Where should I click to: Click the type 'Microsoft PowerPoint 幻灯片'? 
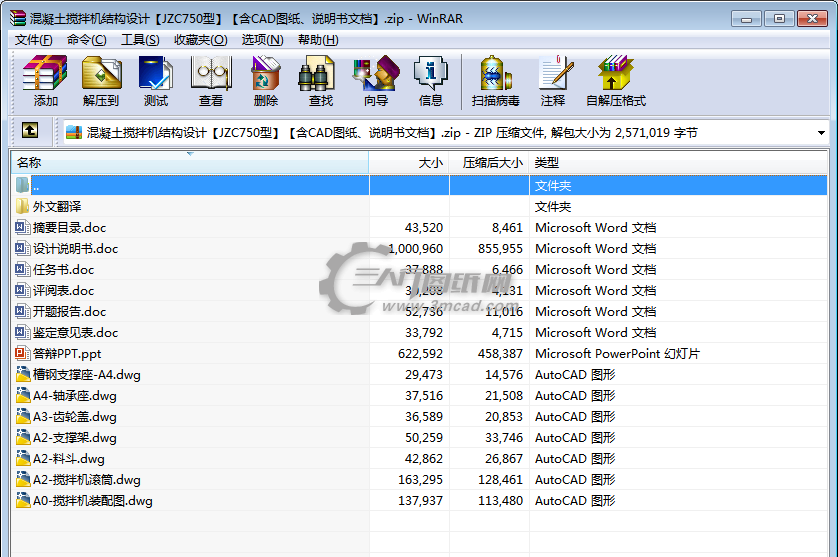pyautogui.click(x=617, y=353)
